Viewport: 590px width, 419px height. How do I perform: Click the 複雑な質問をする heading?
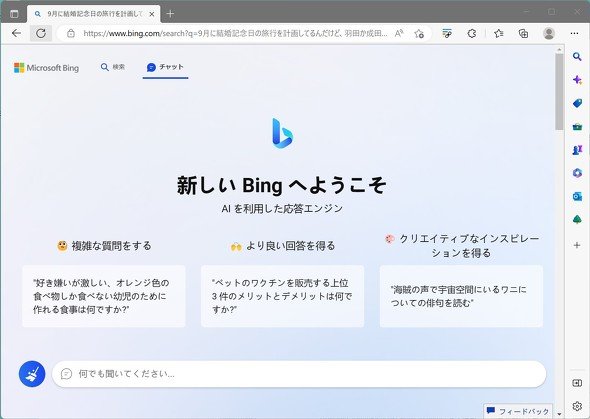tap(104, 246)
